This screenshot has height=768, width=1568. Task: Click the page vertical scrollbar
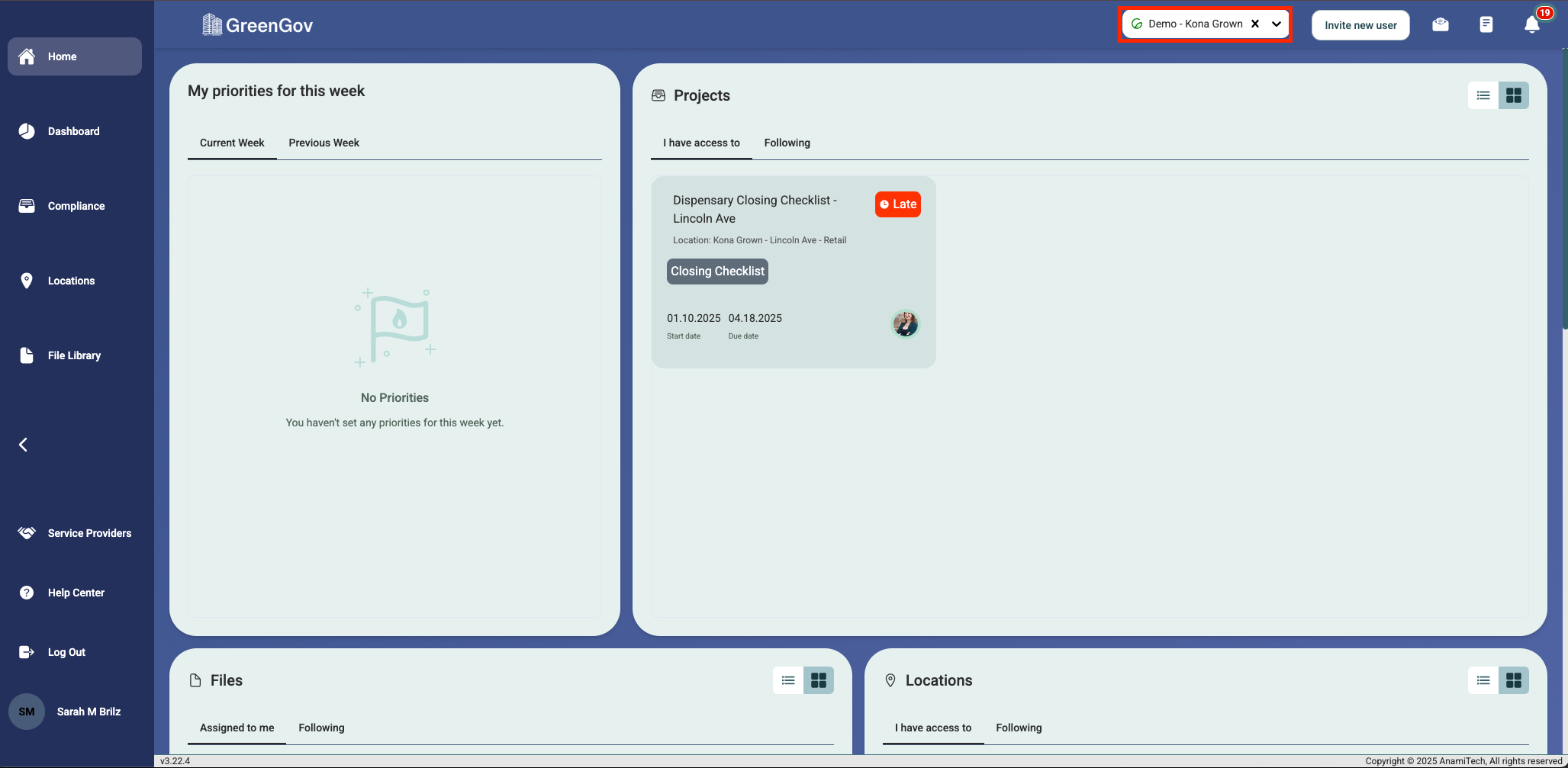pyautogui.click(x=1565, y=191)
